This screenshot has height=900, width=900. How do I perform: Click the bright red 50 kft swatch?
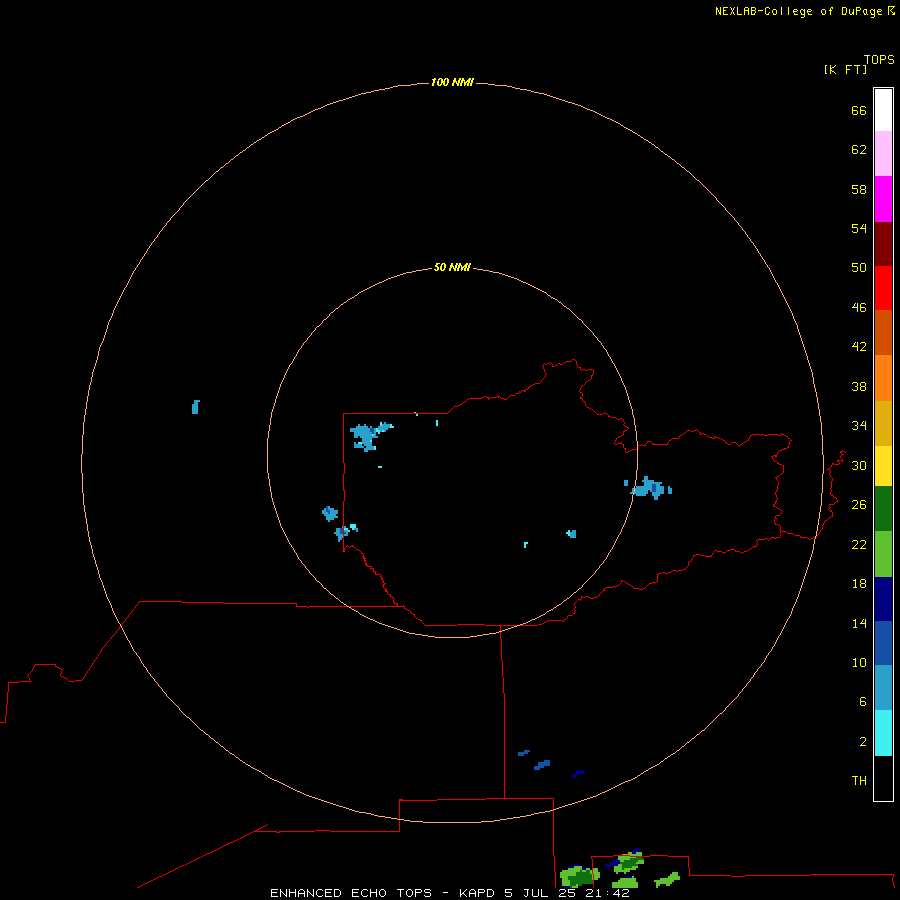coord(883,288)
